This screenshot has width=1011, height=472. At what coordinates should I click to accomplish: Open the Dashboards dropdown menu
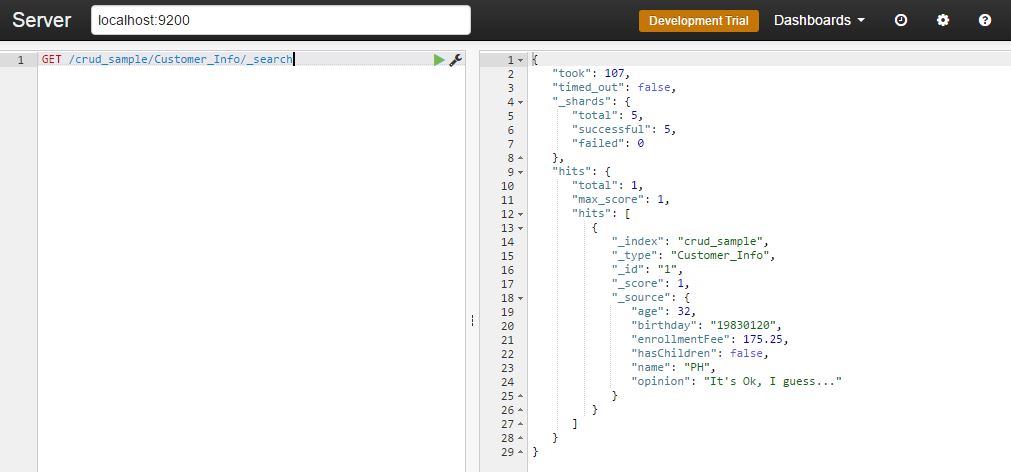pyautogui.click(x=820, y=20)
